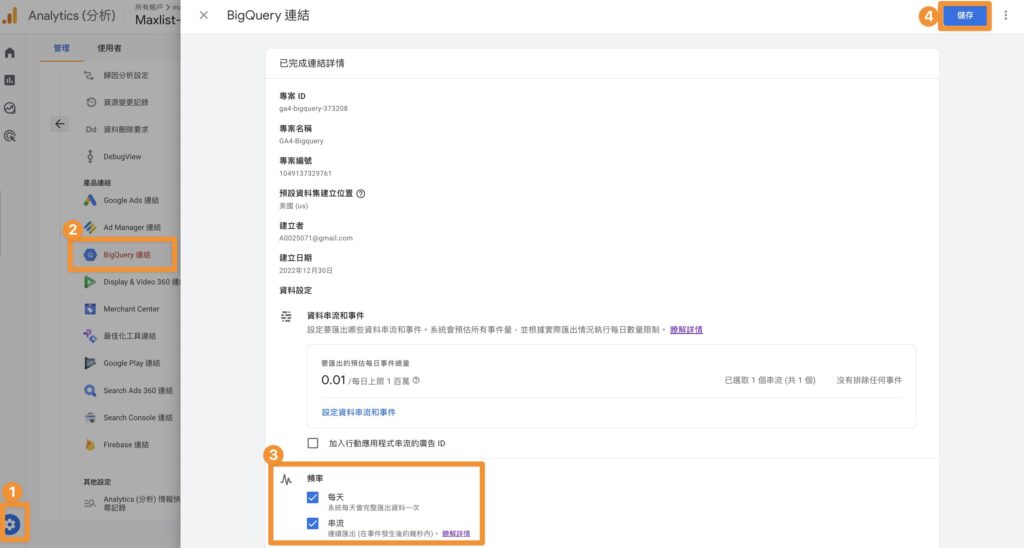1024x548 pixels.
Task: Toggle 加入行動應用程式串流的廣告 ID checkbox
Action: pyautogui.click(x=313, y=443)
